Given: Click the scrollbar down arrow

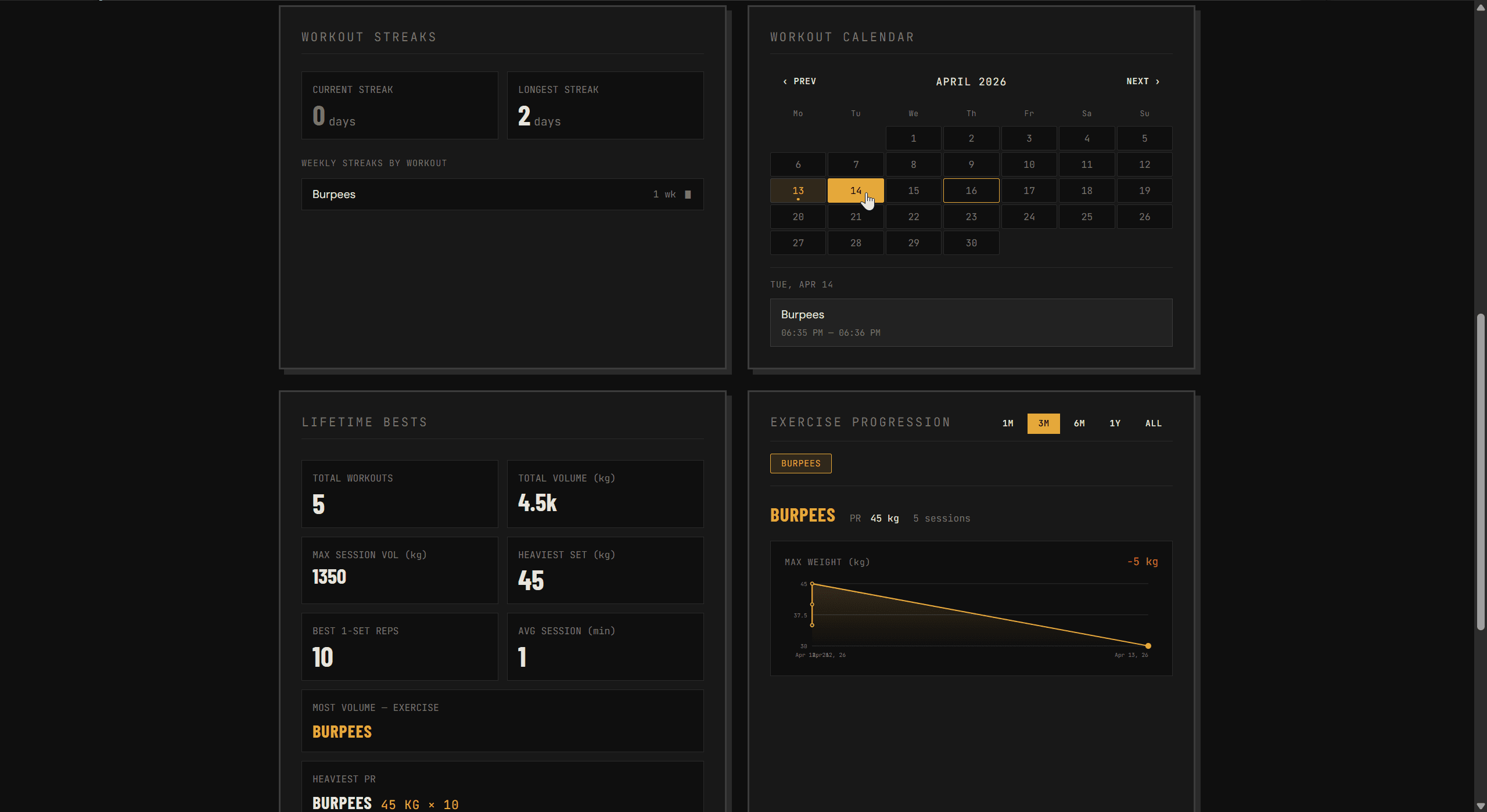Looking at the screenshot, I should (1481, 805).
